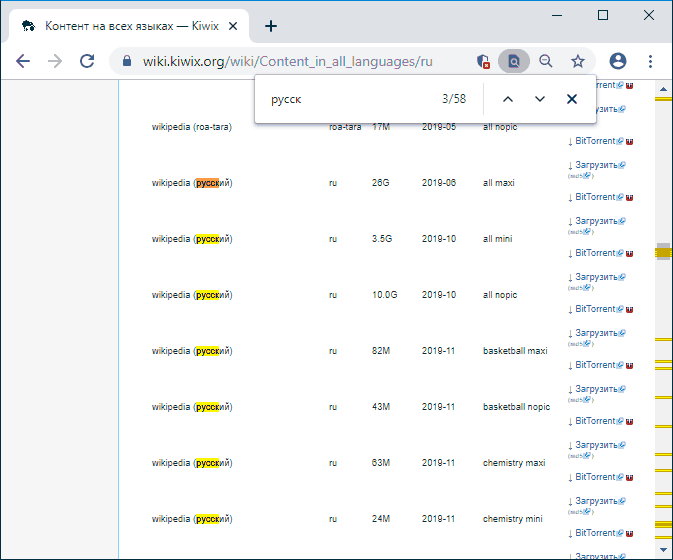Screen dimensions: 673x560
Task: Click the '3.5G' size cell
Action: [x=382, y=239]
